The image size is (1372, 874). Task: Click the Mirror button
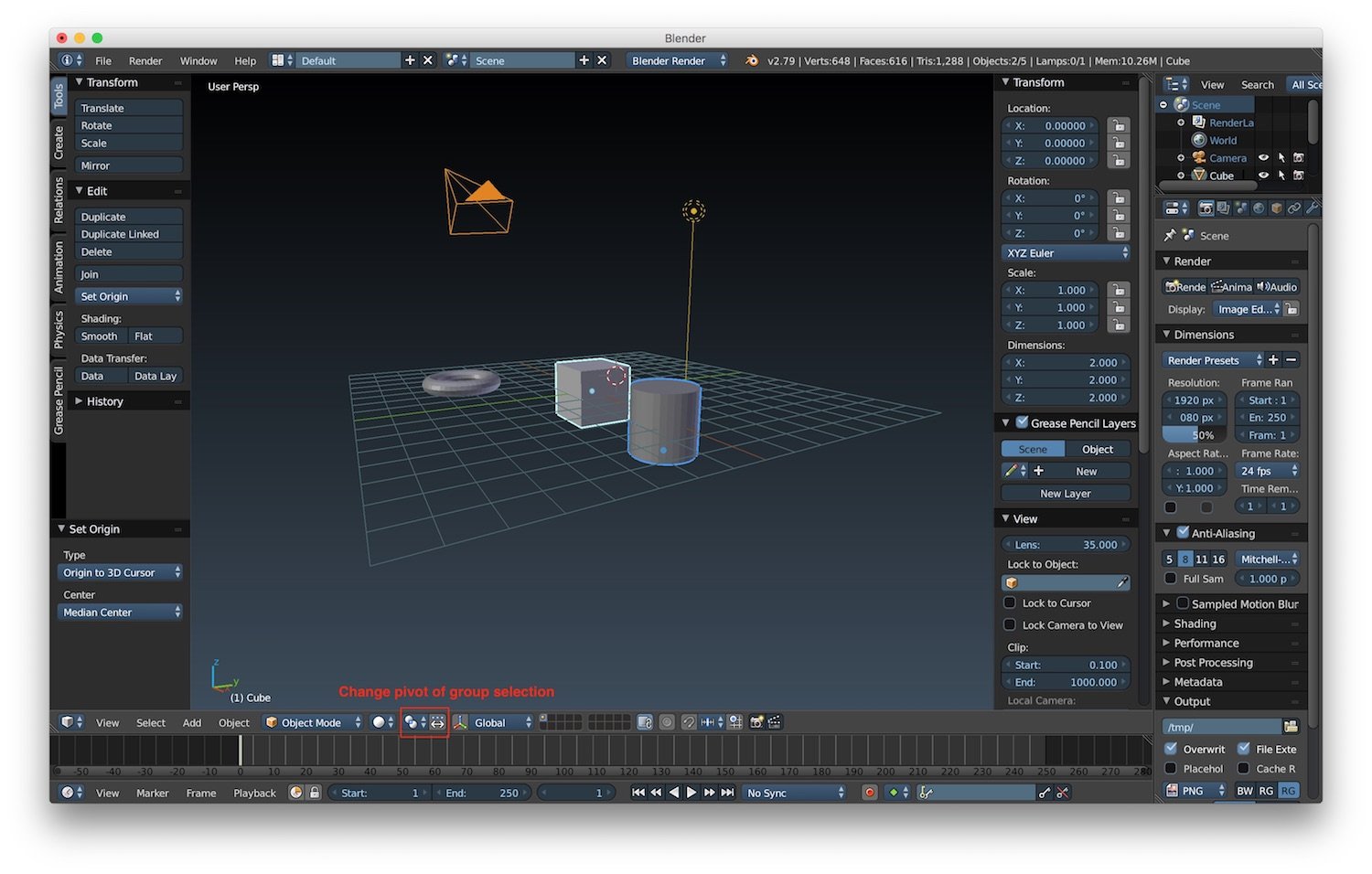tap(129, 165)
